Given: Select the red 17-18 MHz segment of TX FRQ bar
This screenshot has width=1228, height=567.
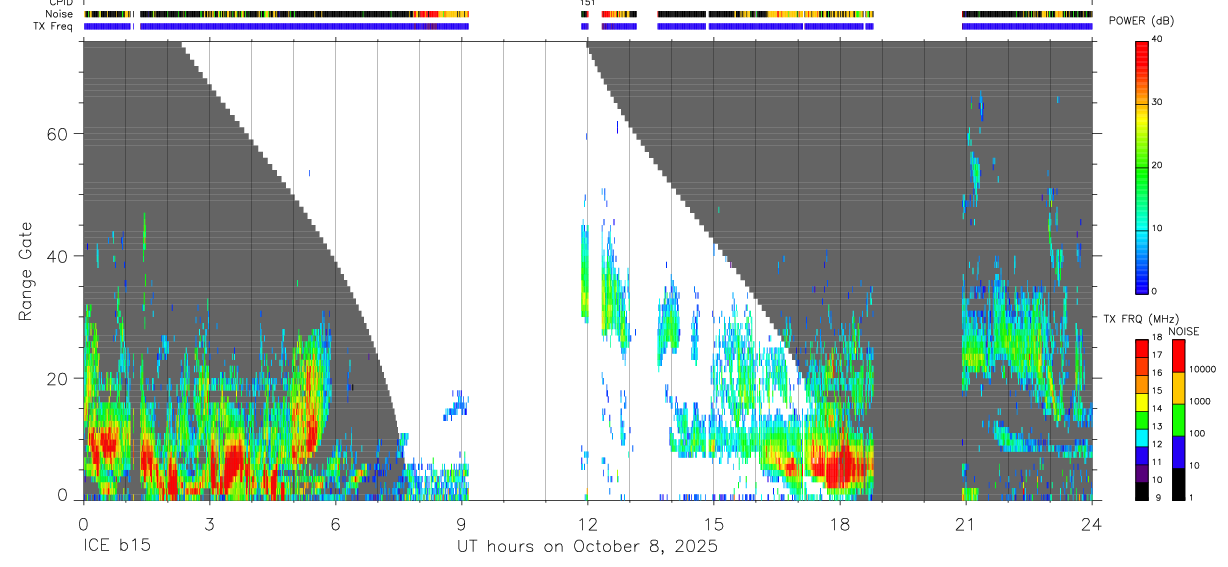Looking at the screenshot, I should [1142, 349].
